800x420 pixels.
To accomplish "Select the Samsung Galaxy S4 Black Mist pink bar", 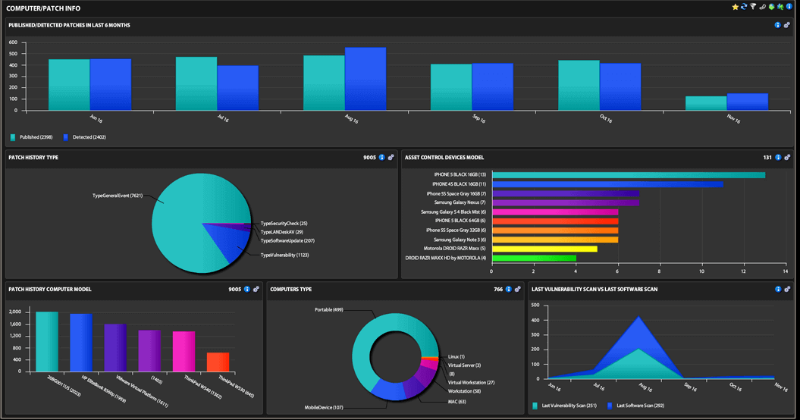I will 555,212.
